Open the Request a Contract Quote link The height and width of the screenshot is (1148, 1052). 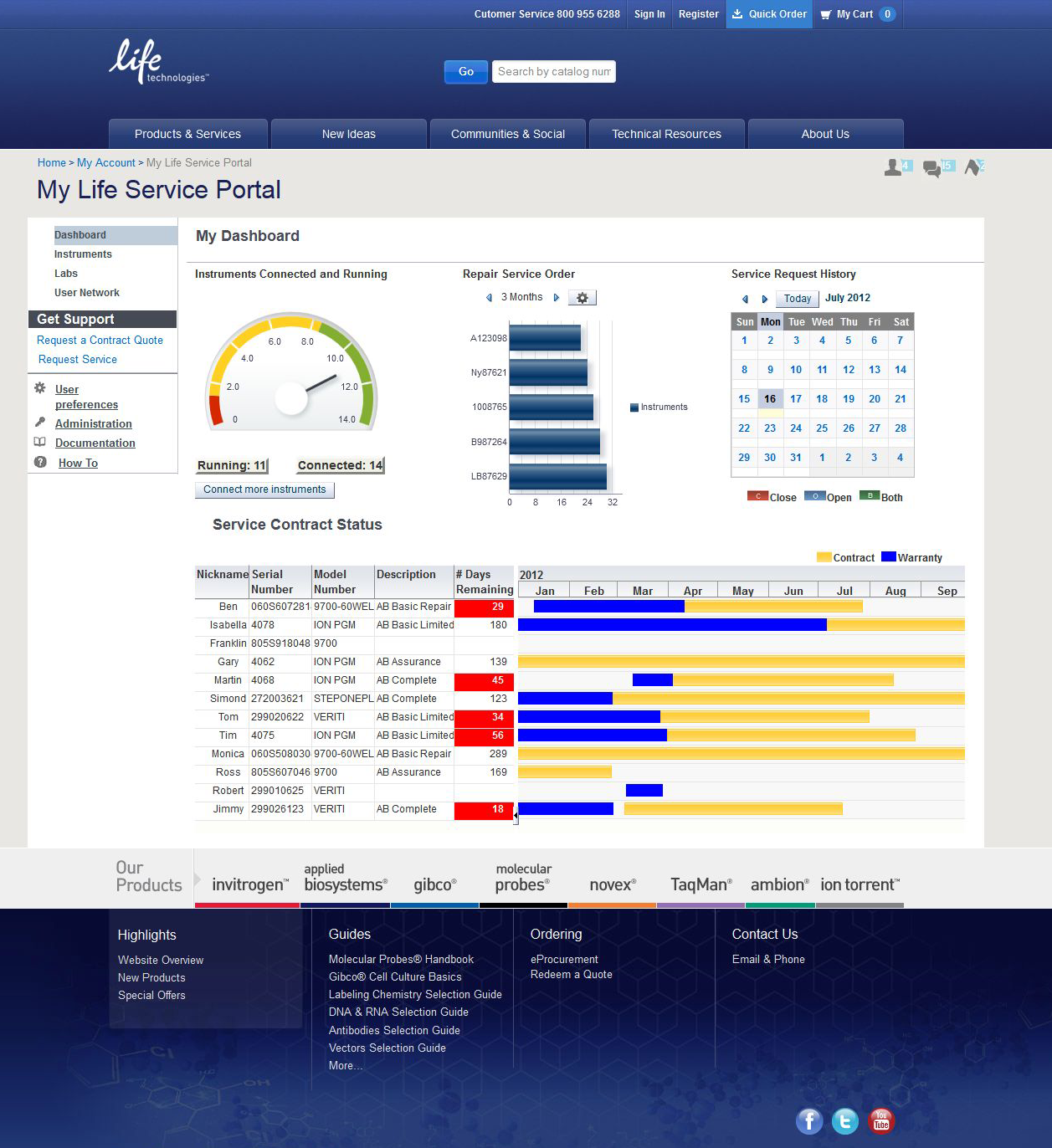coord(100,340)
